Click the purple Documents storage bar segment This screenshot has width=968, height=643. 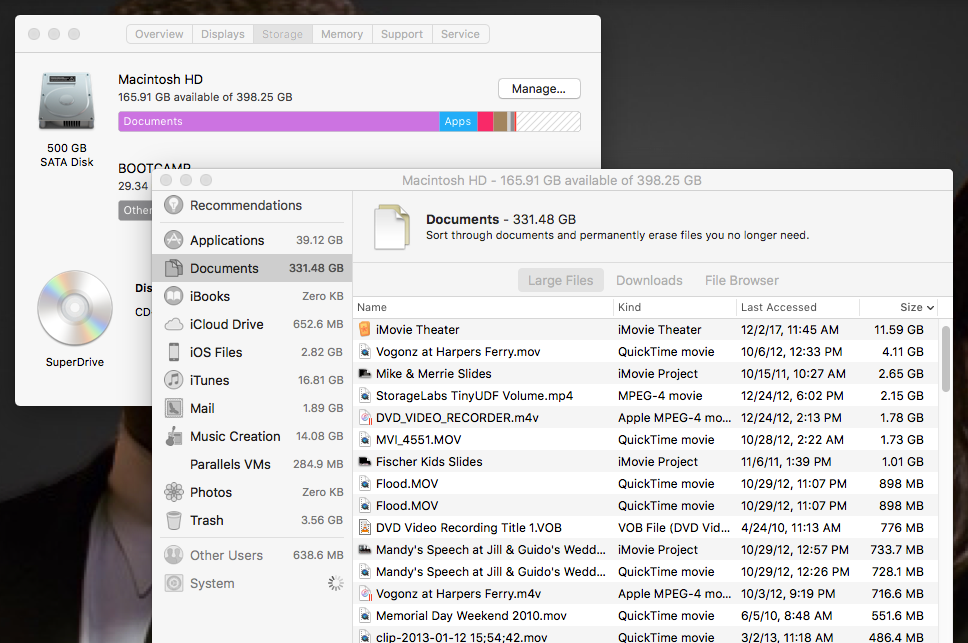coord(278,122)
